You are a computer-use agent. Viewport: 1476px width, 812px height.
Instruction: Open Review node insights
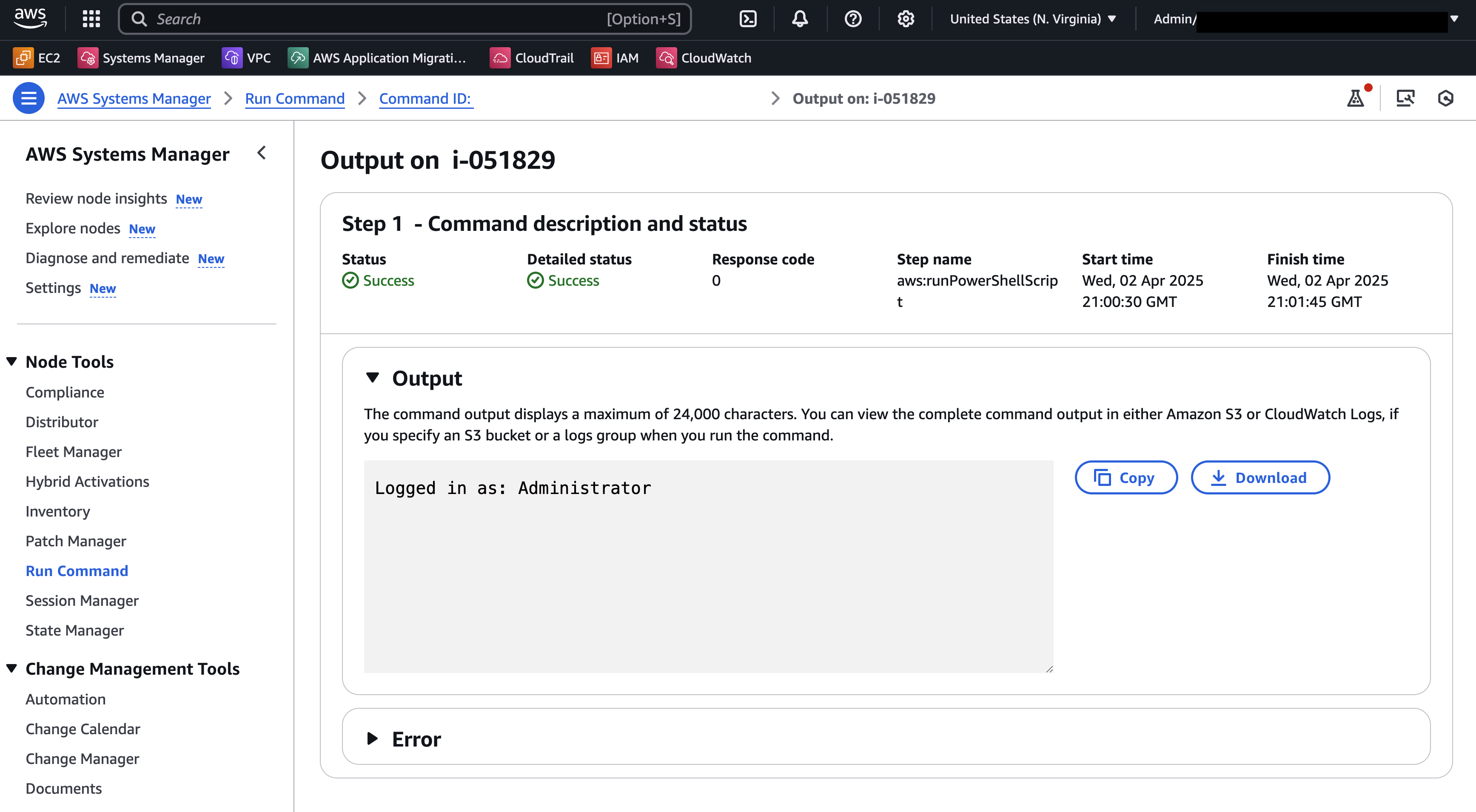coord(96,199)
